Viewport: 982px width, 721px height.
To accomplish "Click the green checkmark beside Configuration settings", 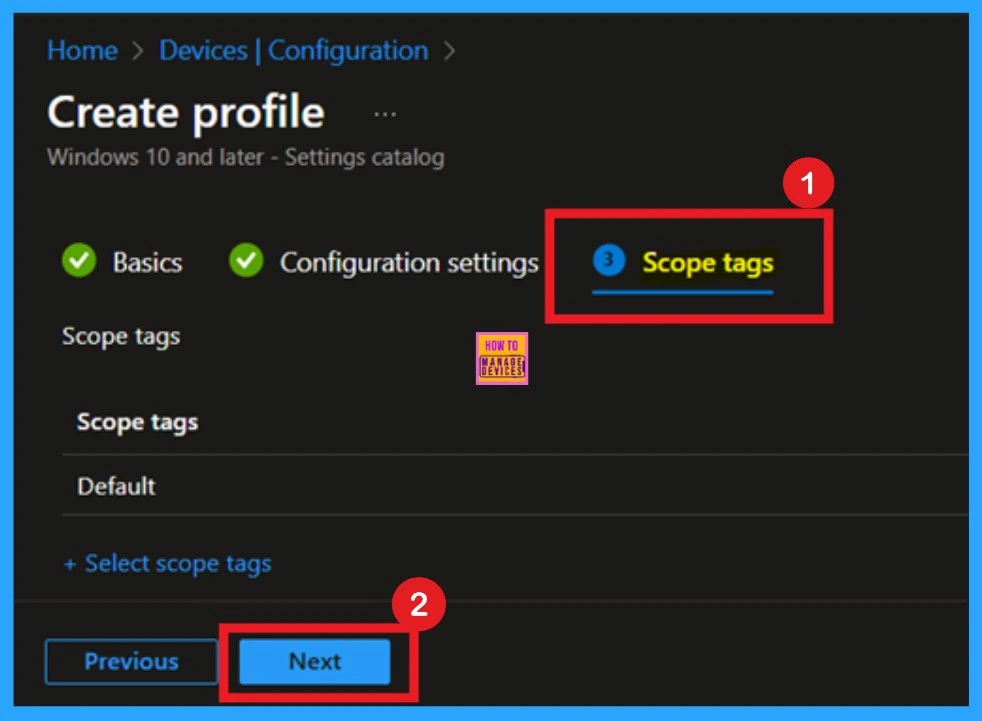I will click(x=245, y=262).
